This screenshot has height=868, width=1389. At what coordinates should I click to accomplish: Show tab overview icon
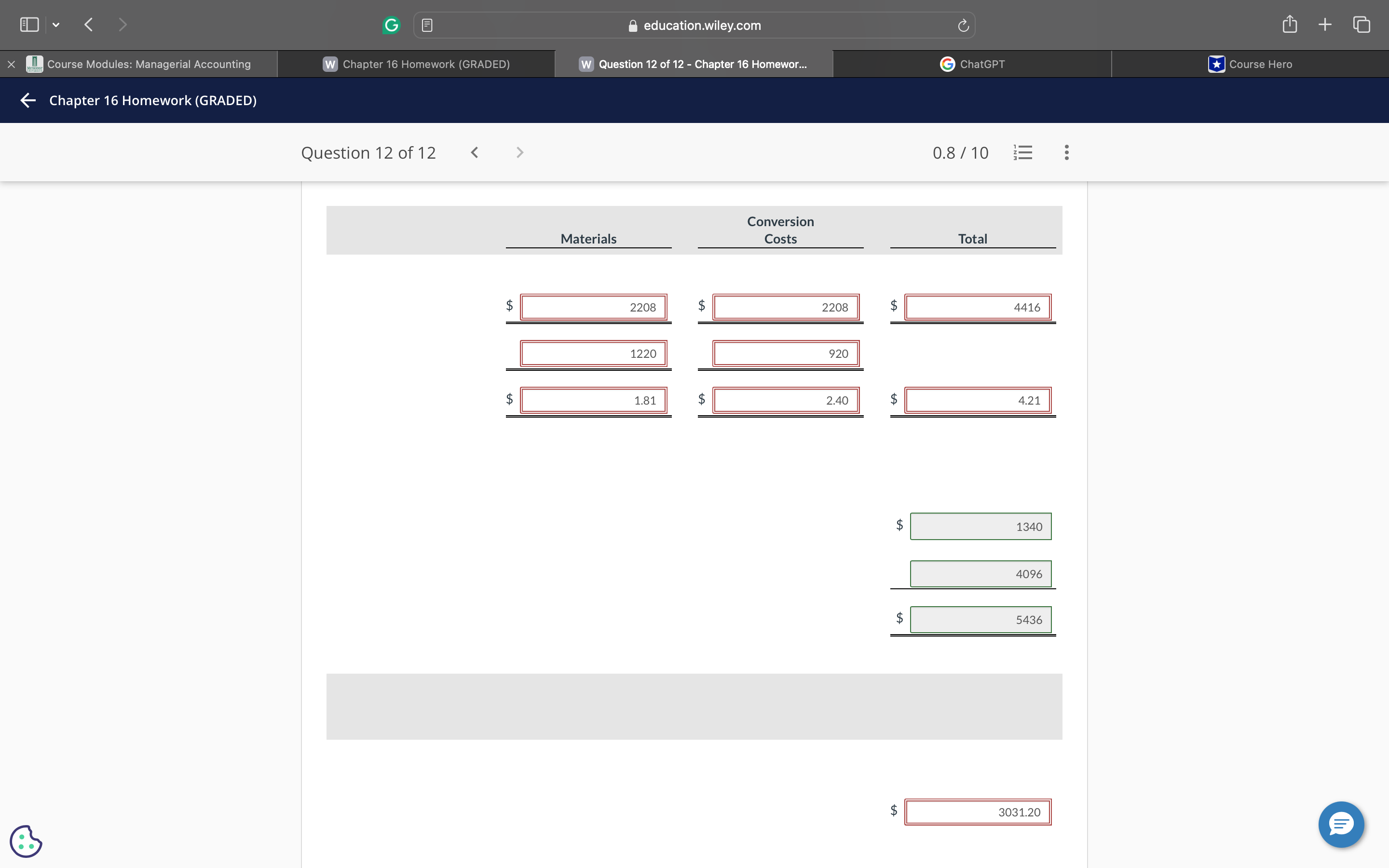[1362, 25]
